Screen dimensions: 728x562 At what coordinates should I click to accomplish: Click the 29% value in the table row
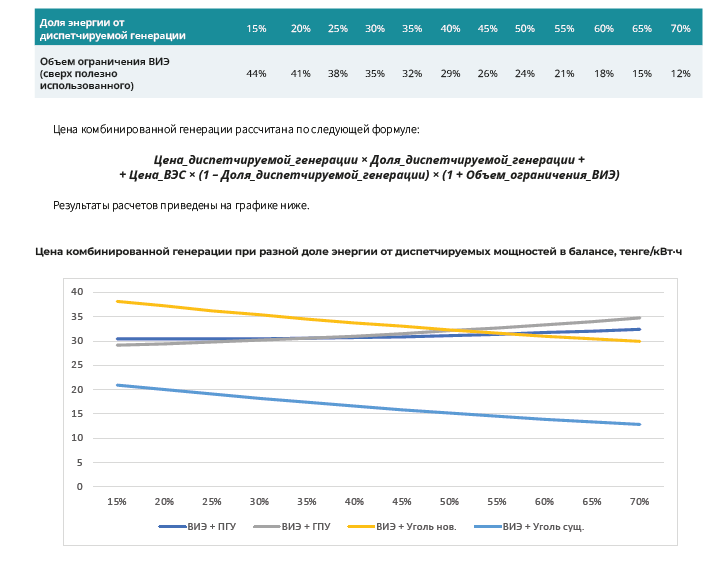click(450, 74)
